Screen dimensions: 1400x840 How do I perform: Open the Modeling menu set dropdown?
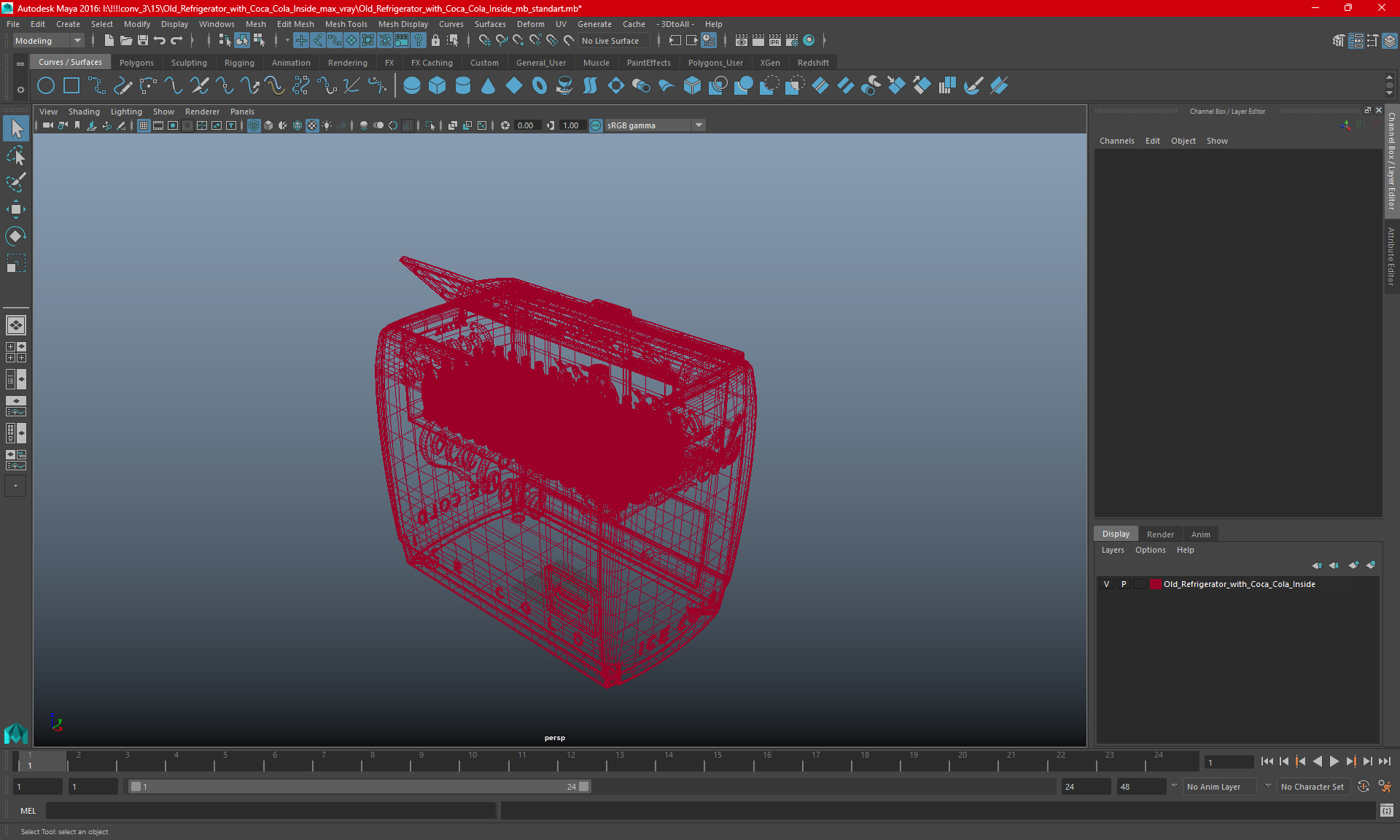[x=48, y=41]
